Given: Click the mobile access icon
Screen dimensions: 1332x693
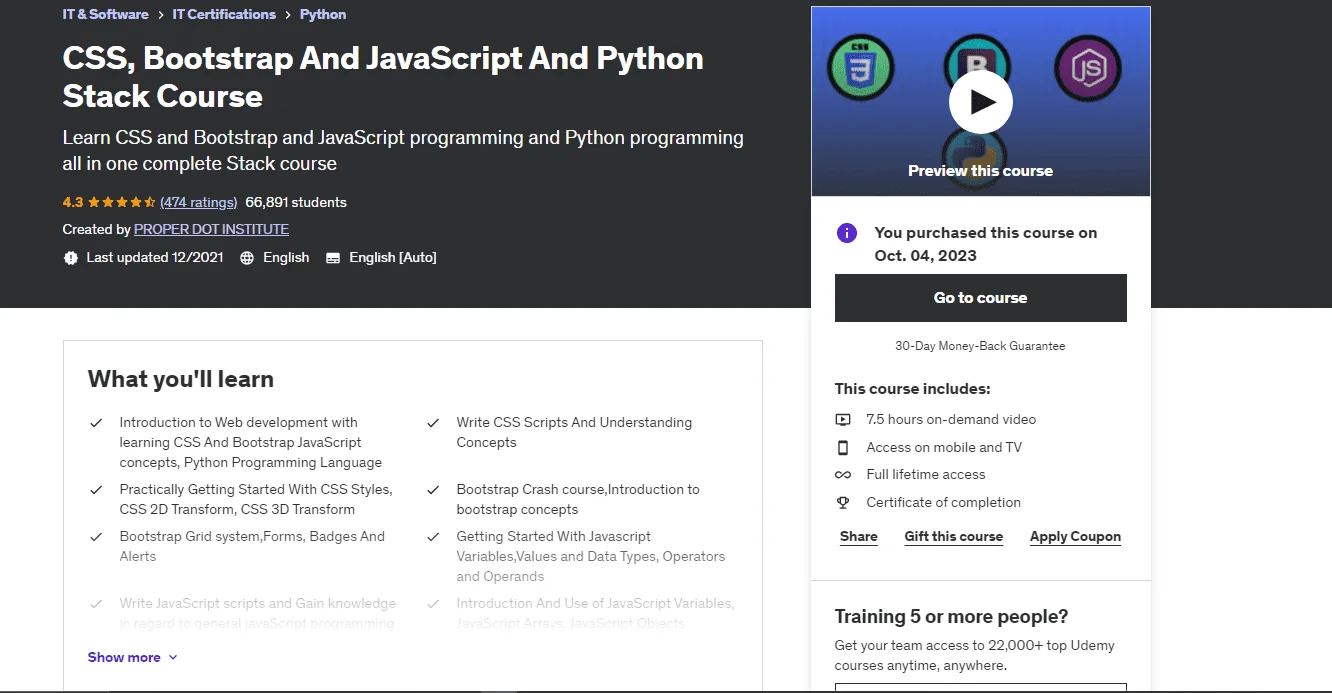Looking at the screenshot, I should coord(843,447).
